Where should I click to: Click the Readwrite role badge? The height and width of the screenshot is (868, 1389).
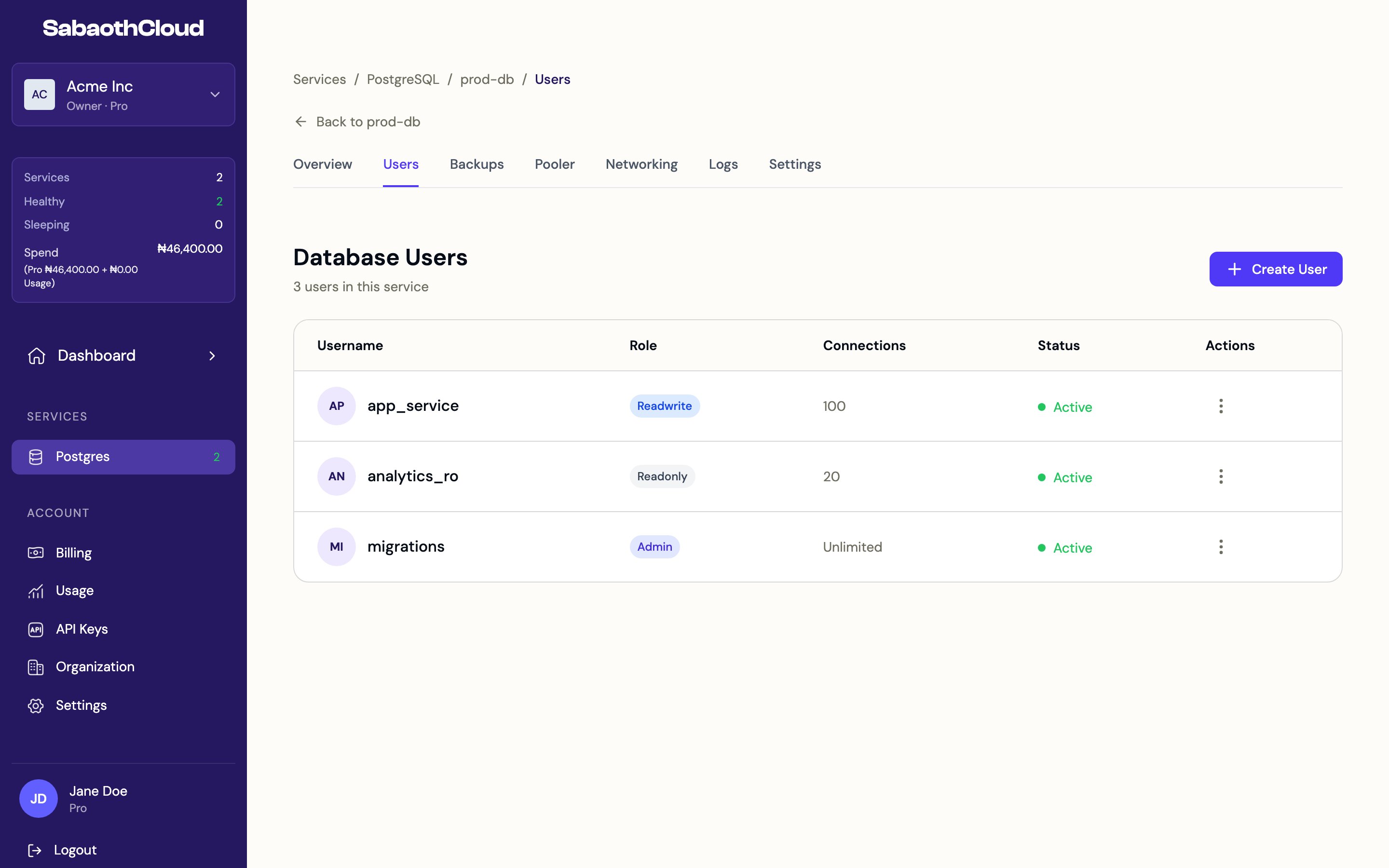click(664, 406)
